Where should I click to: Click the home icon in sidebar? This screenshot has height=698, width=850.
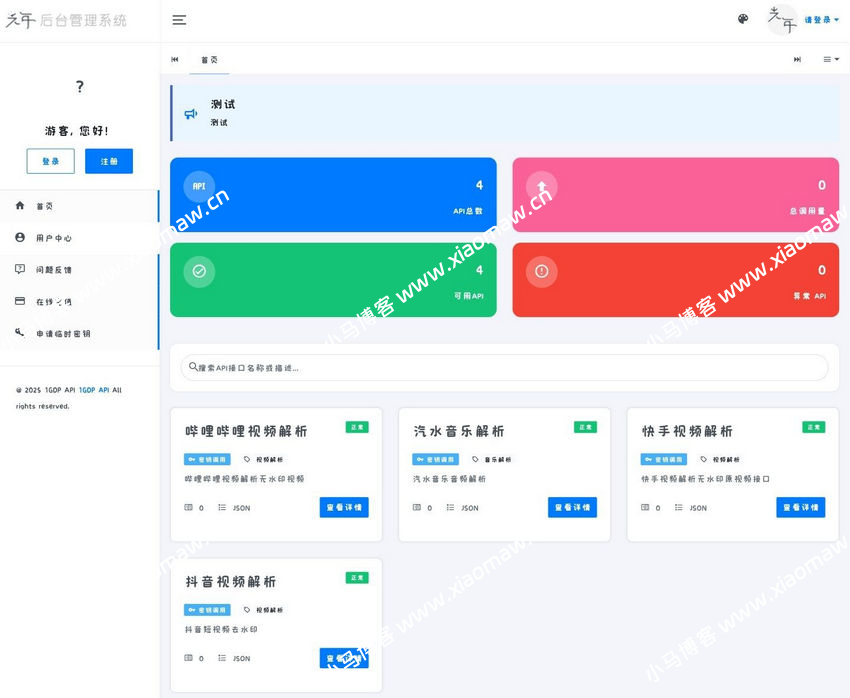(20, 205)
